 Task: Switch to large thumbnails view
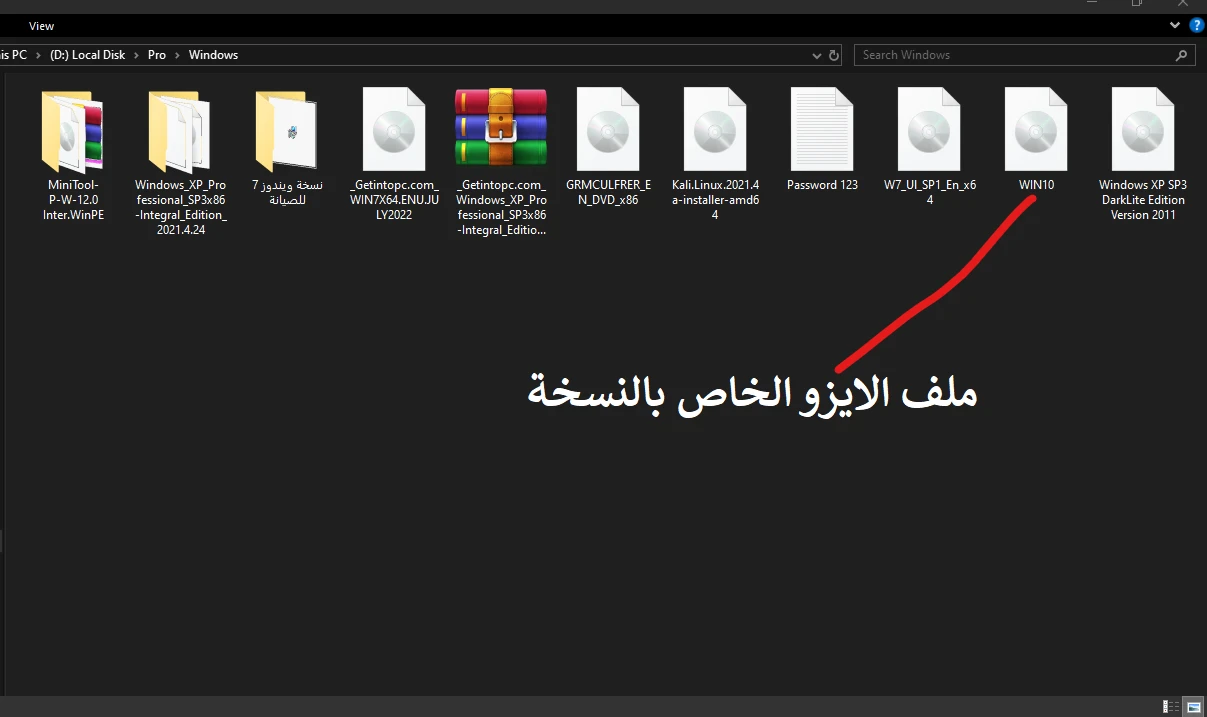[x=1194, y=706]
